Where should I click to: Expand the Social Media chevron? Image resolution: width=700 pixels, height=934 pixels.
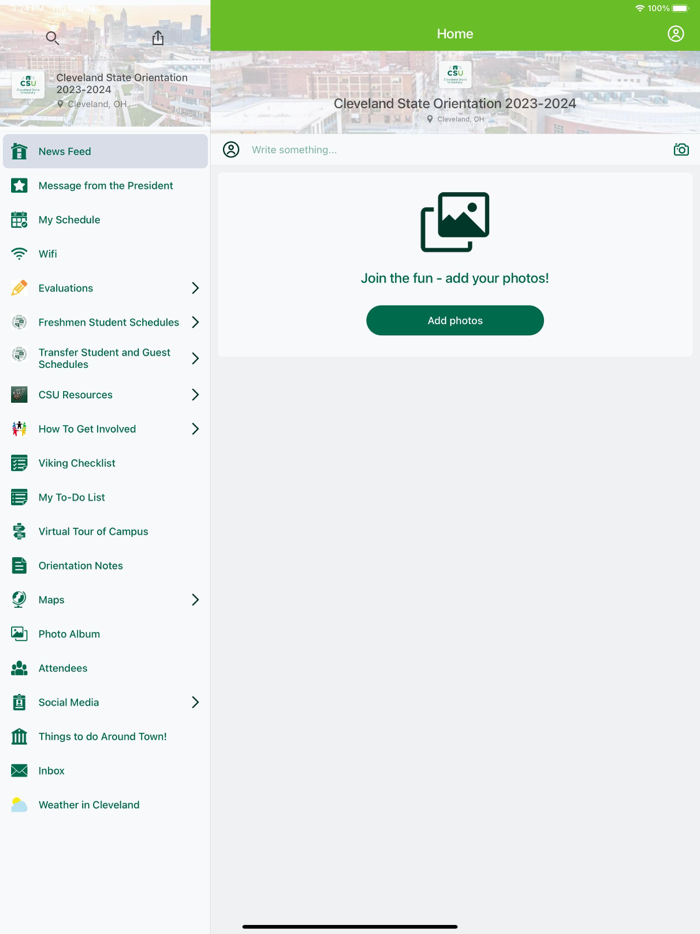point(195,702)
